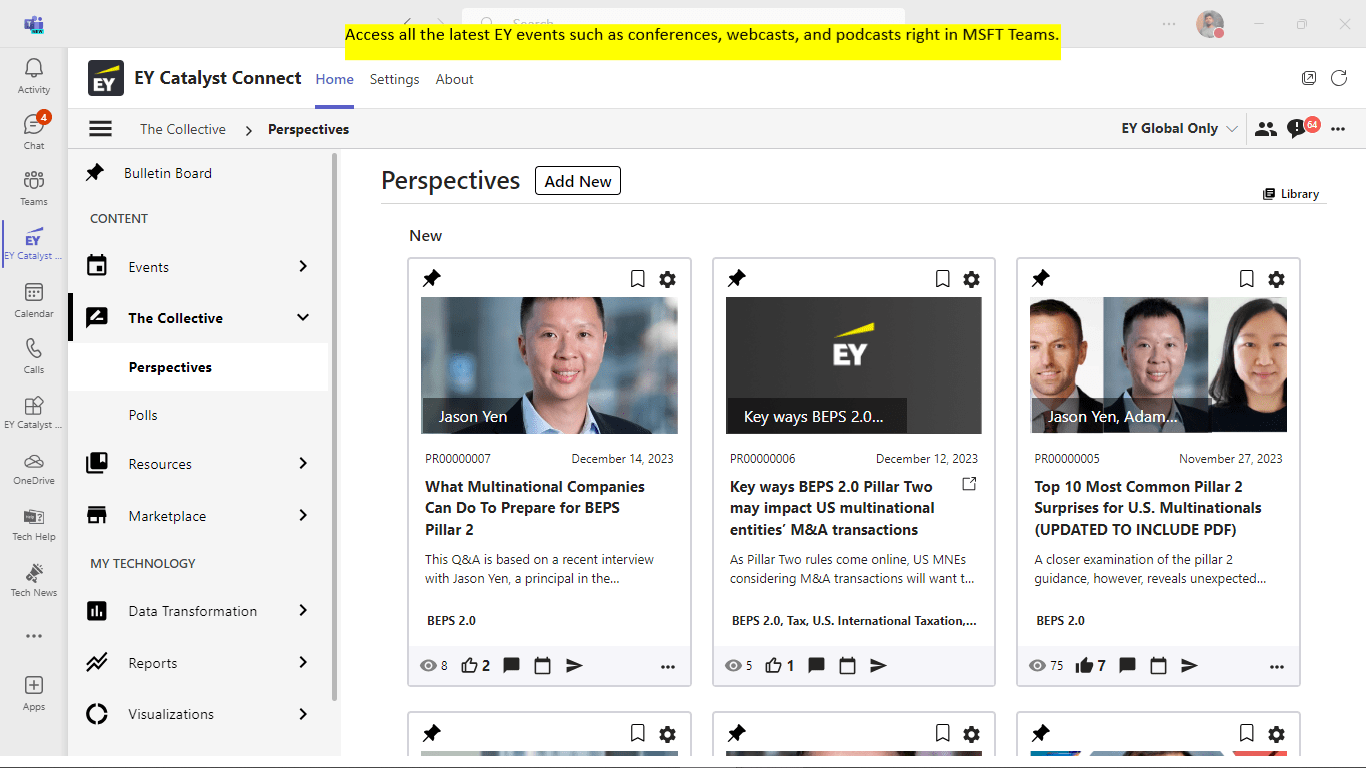Open feedback notifications with 64 badge

pos(1302,127)
